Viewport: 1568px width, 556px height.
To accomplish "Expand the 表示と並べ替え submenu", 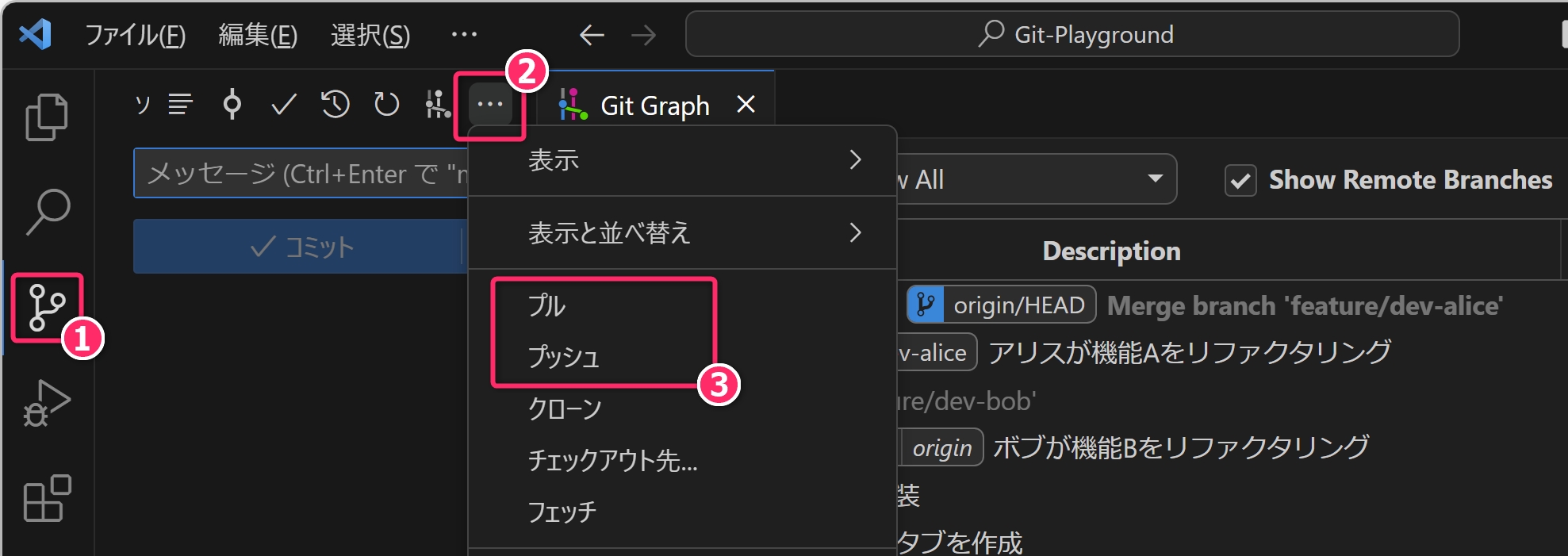I will (682, 233).
